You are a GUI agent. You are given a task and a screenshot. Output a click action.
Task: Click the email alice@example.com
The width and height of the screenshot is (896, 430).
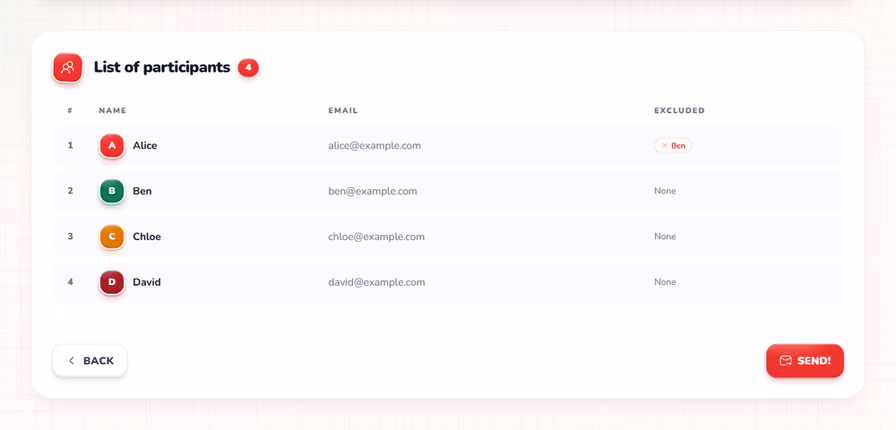[x=374, y=146]
